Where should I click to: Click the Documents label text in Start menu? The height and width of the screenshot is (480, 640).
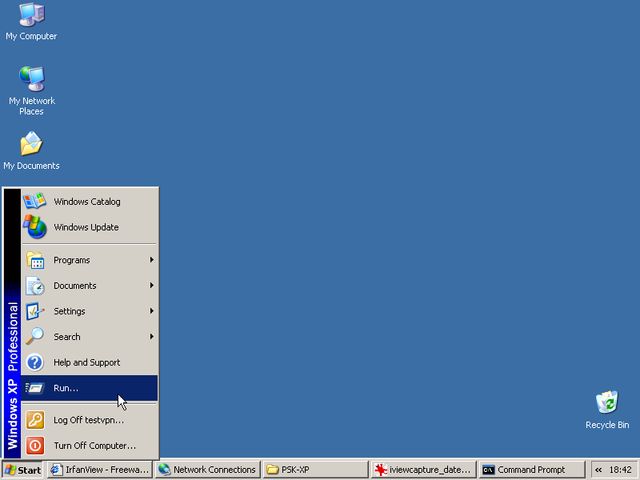tap(75, 286)
